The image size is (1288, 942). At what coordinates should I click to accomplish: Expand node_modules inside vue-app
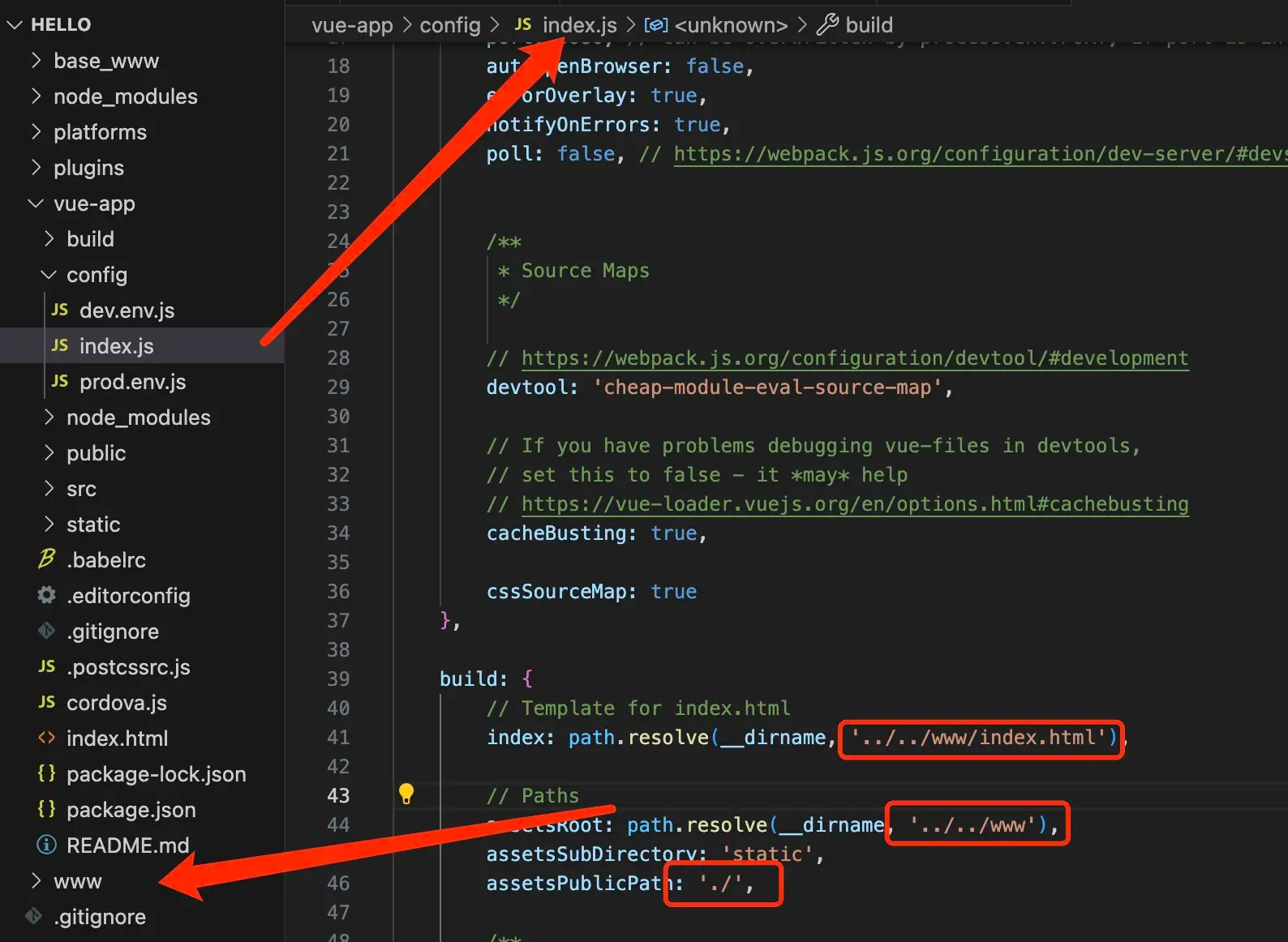[48, 417]
